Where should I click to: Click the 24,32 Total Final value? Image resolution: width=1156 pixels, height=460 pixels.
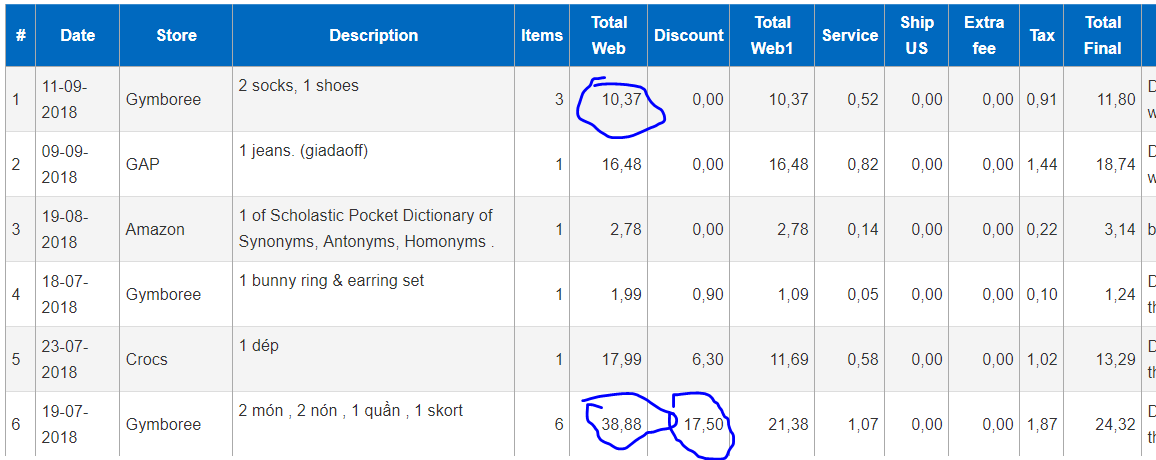(1115, 424)
